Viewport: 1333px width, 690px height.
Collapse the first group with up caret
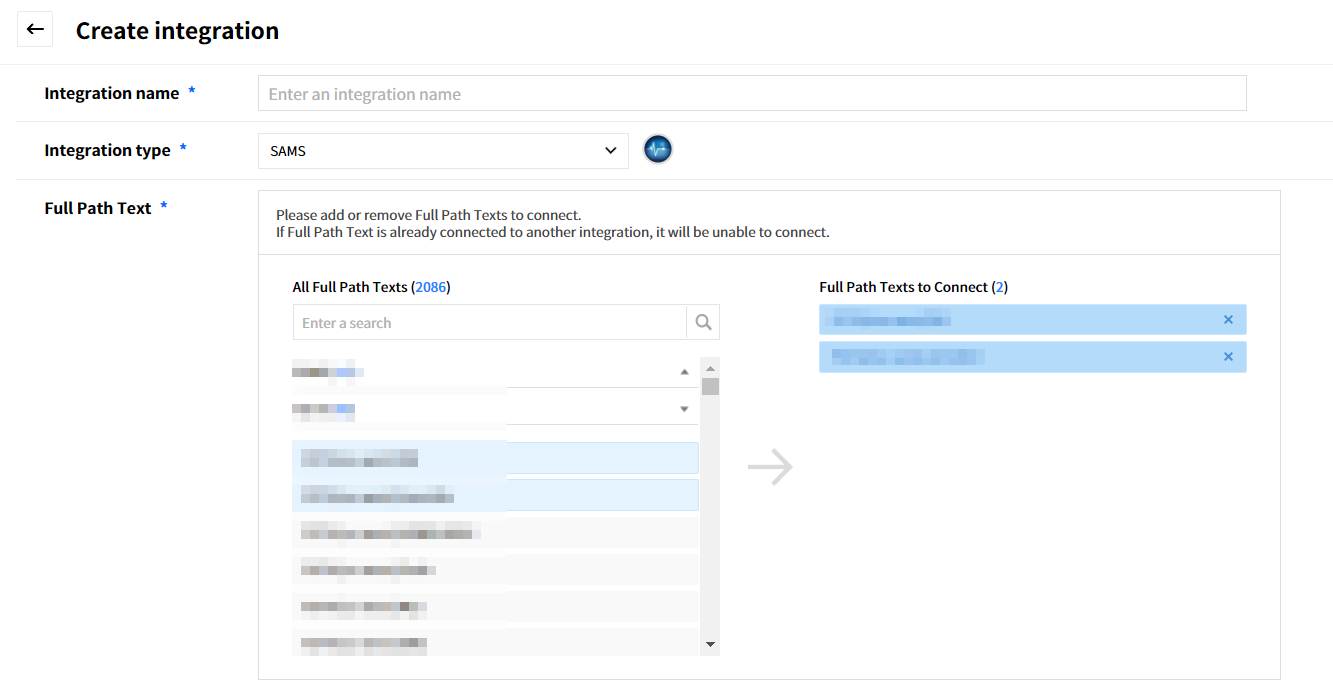pos(684,372)
